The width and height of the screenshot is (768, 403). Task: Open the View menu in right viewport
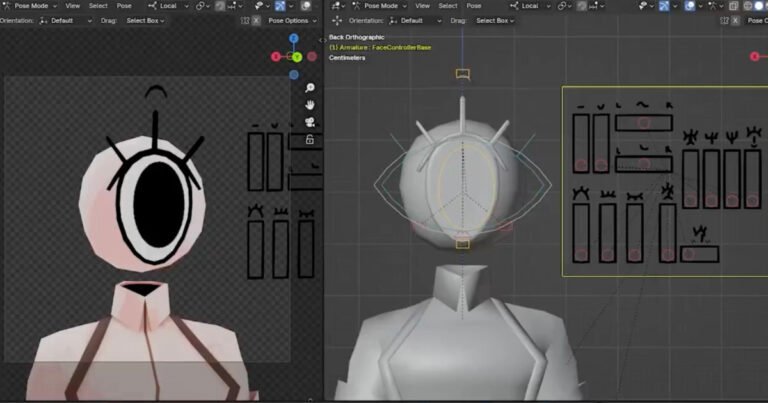point(422,6)
